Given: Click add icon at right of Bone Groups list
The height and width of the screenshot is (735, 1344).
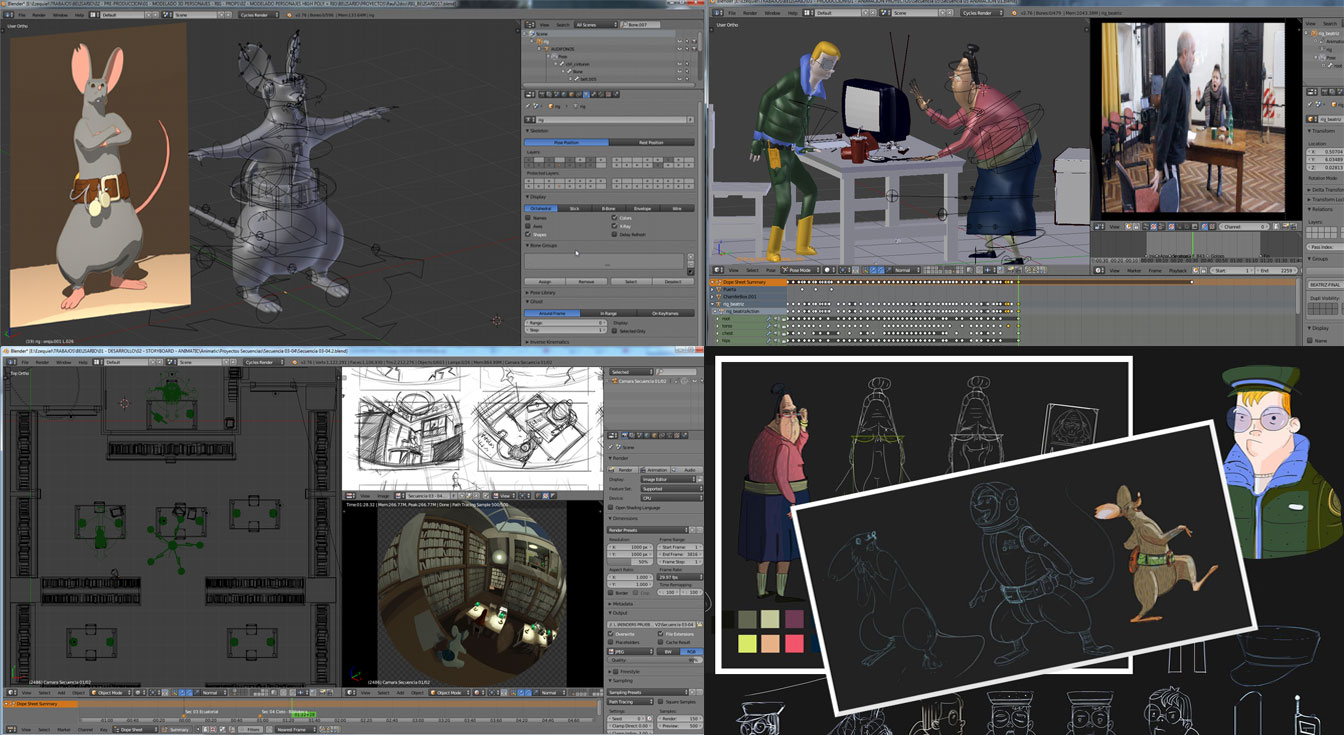Looking at the screenshot, I should (691, 257).
